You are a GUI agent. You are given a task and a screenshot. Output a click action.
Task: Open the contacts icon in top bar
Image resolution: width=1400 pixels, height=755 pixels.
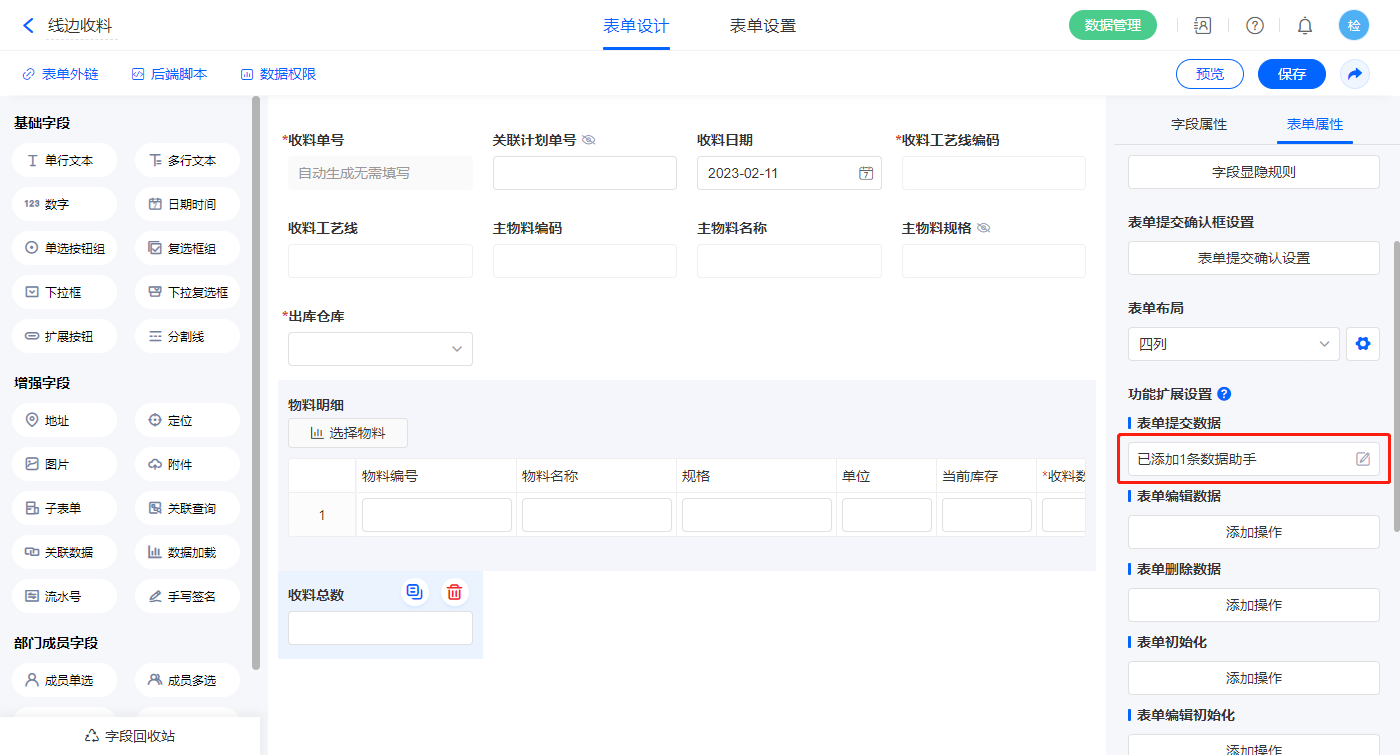tap(1203, 26)
